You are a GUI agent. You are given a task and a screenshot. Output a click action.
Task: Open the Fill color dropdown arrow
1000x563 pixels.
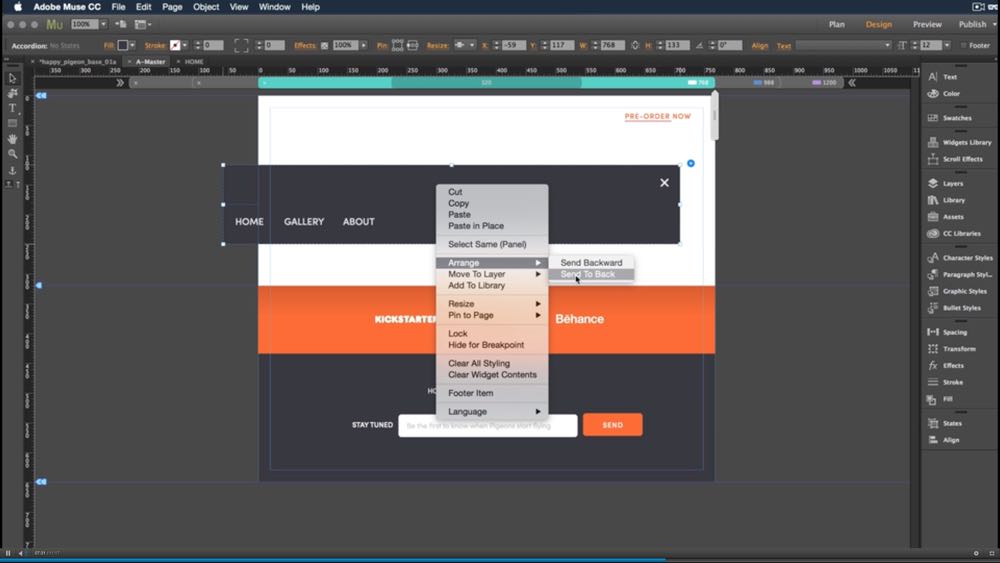(x=132, y=45)
